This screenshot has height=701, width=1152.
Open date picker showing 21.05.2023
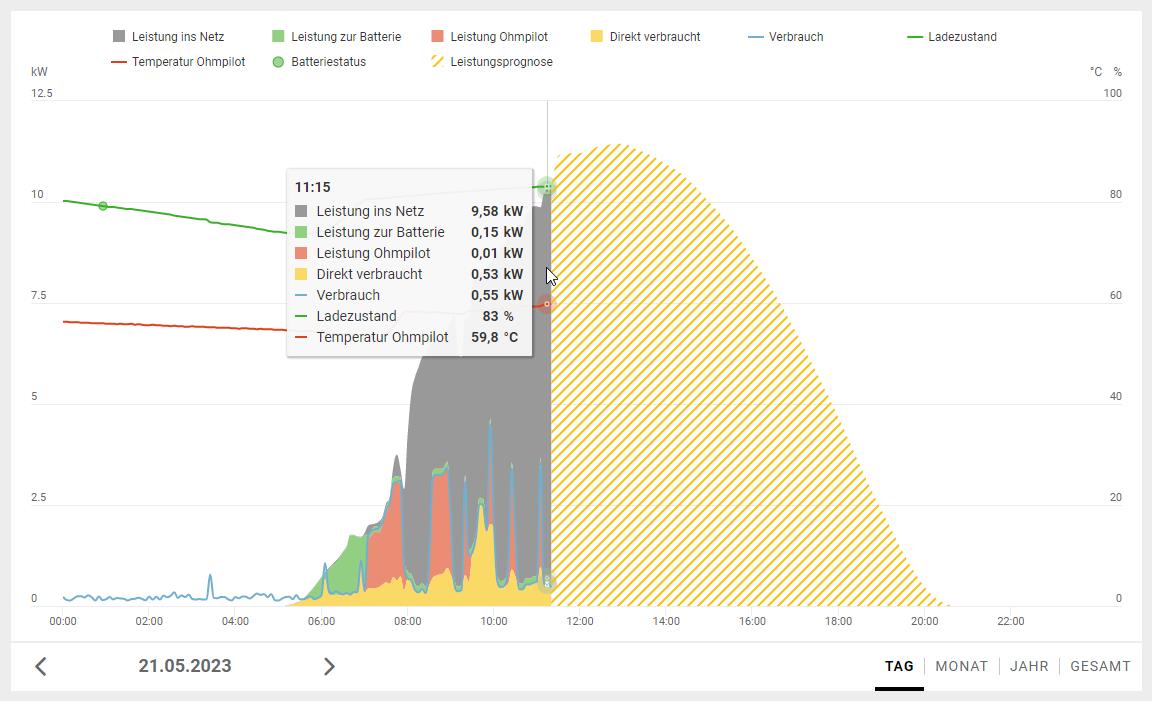click(x=185, y=666)
